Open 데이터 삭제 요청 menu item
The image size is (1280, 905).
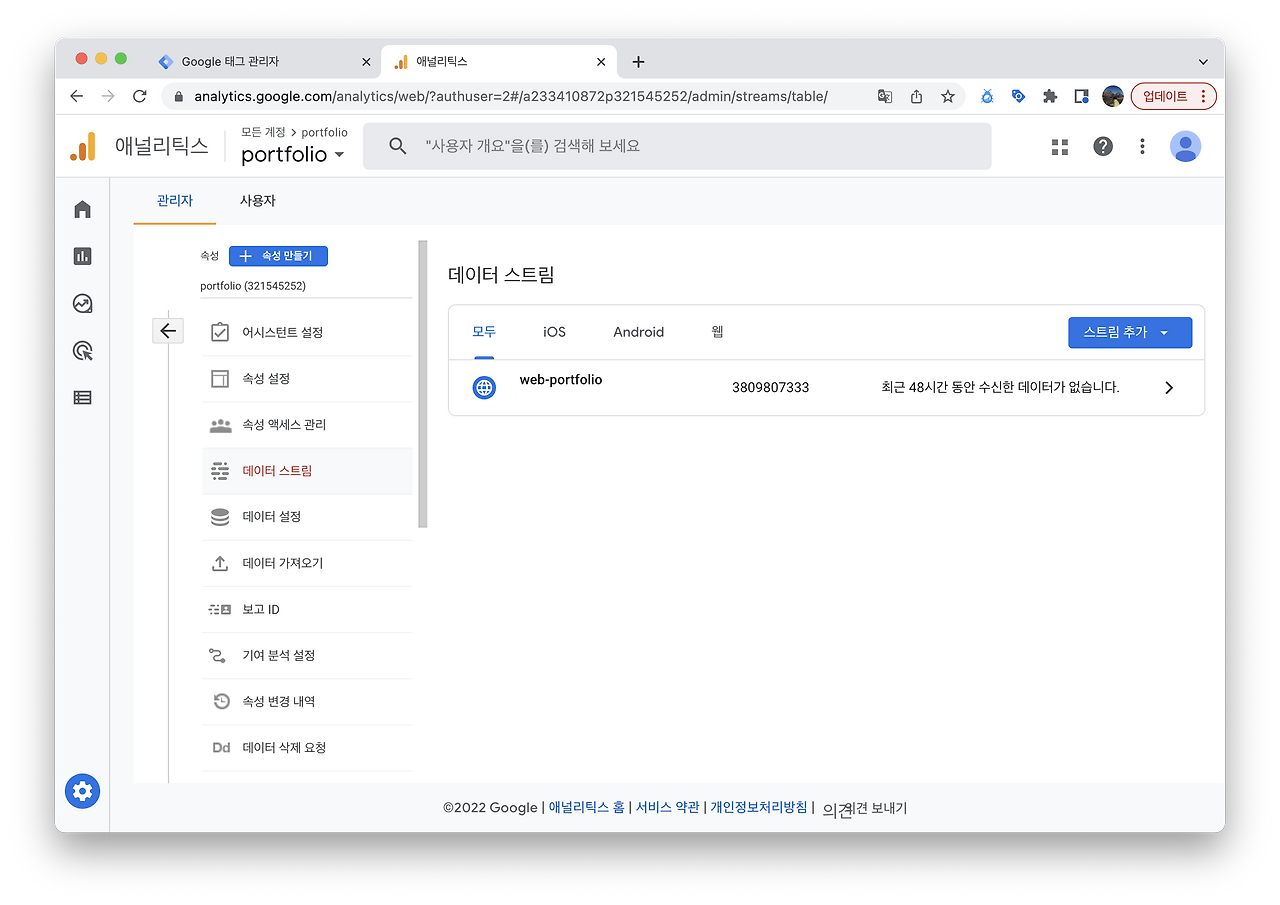point(307,747)
